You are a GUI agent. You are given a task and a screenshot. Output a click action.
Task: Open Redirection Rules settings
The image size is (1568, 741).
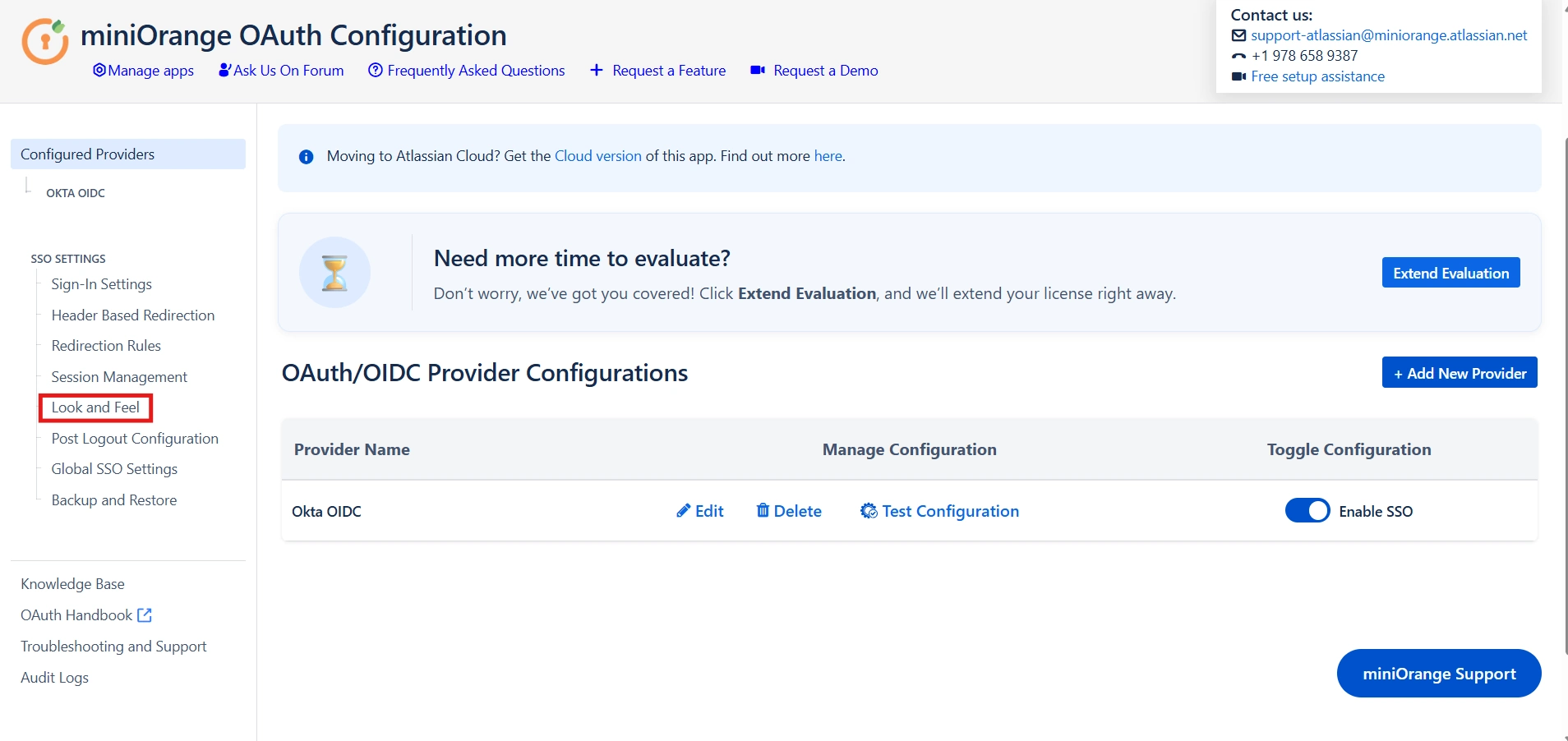(106, 346)
